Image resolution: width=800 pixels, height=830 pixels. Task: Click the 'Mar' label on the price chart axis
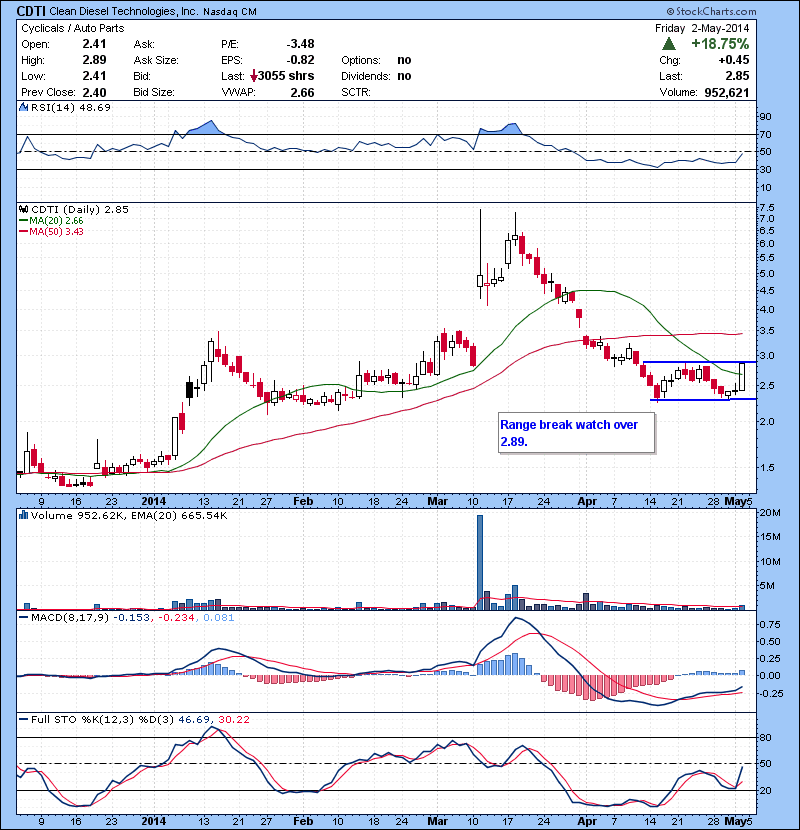tap(438, 501)
